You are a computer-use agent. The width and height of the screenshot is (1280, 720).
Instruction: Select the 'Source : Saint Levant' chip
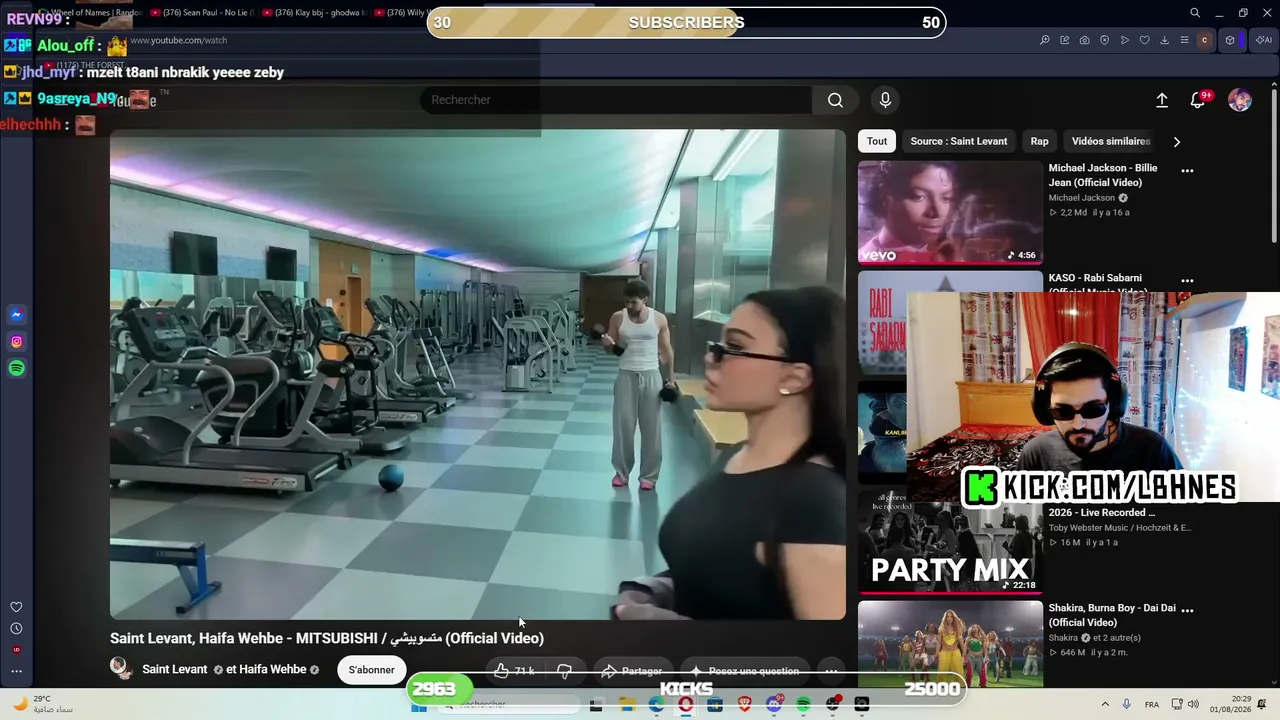[x=959, y=141]
